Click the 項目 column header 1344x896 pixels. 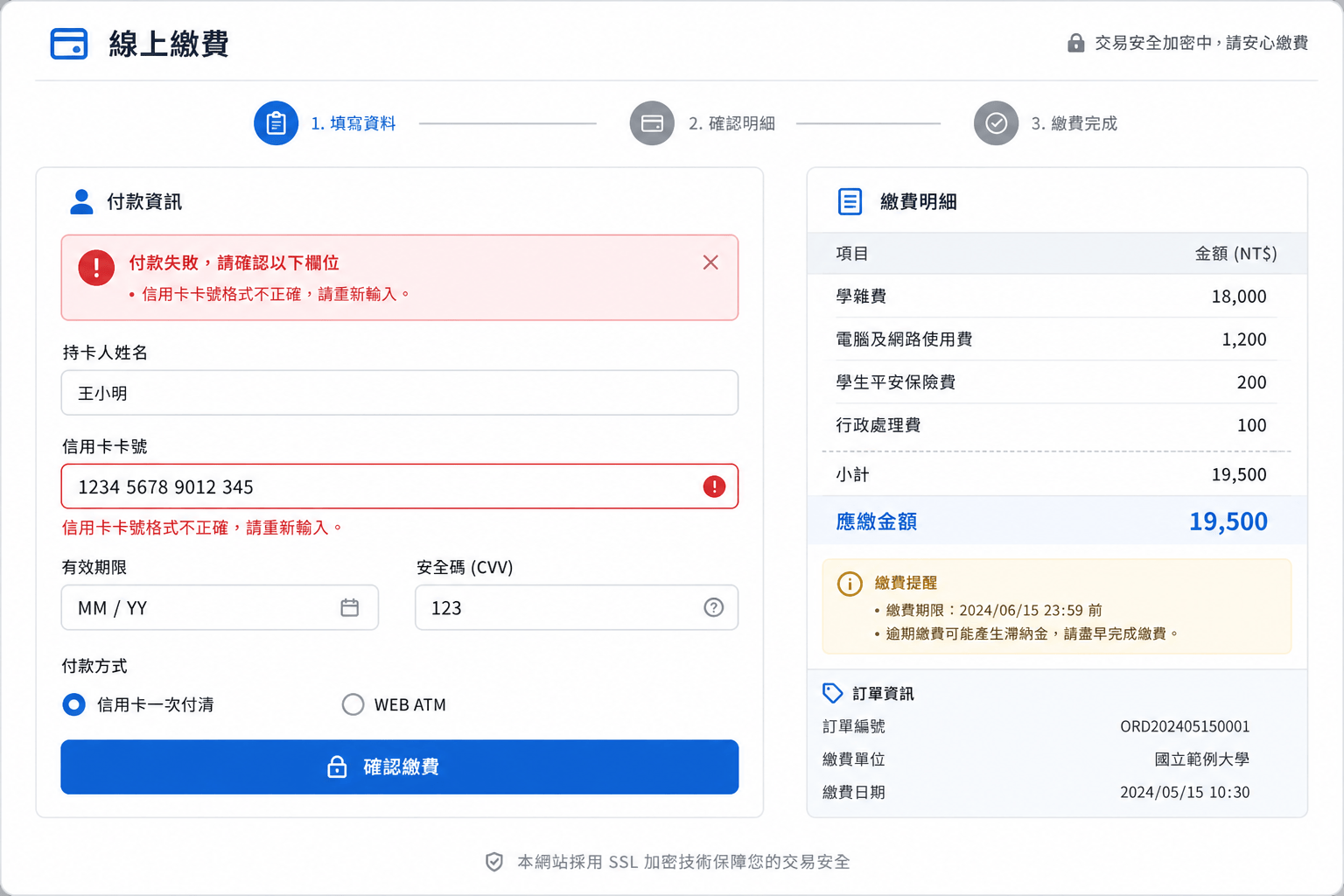[852, 254]
